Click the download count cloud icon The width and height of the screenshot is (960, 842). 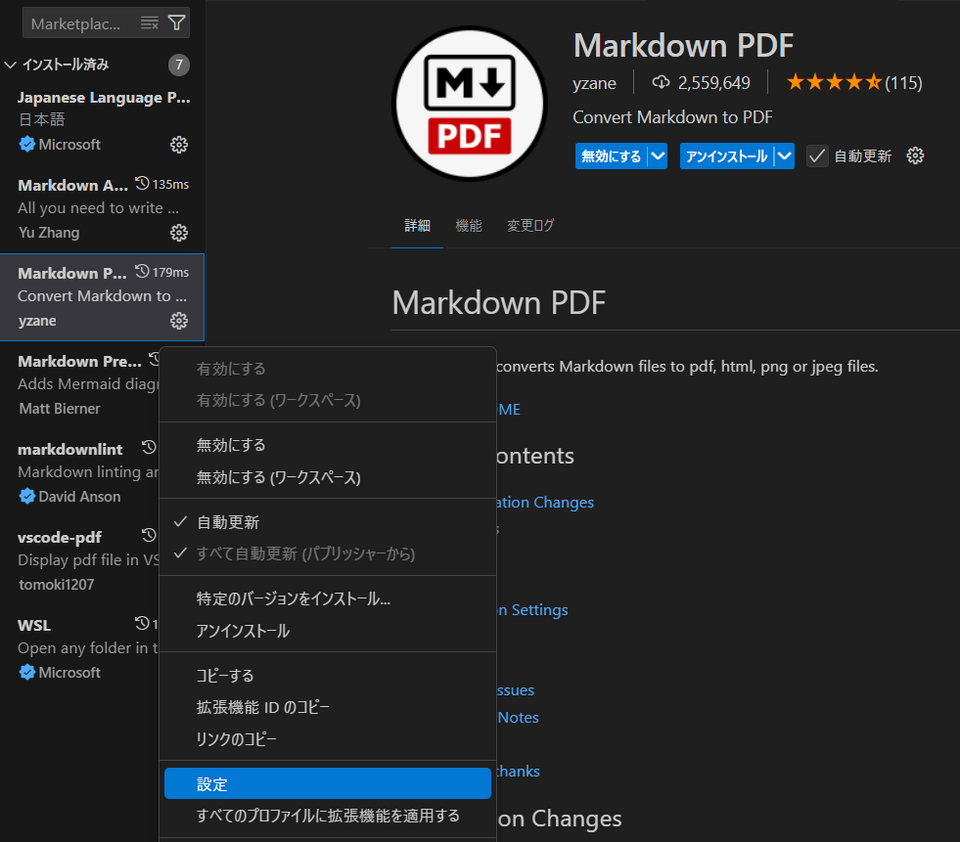661,82
